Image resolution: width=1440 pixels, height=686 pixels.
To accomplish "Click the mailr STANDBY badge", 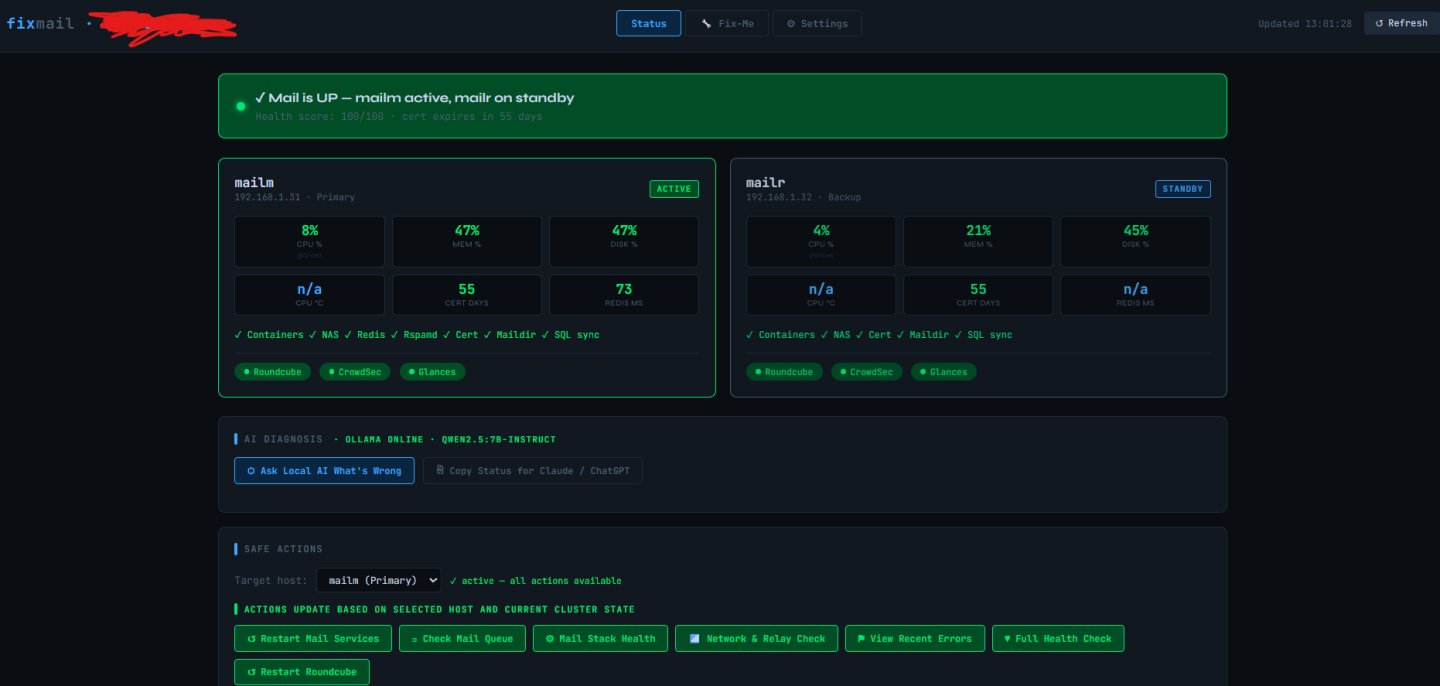I will pyautogui.click(x=1183, y=189).
